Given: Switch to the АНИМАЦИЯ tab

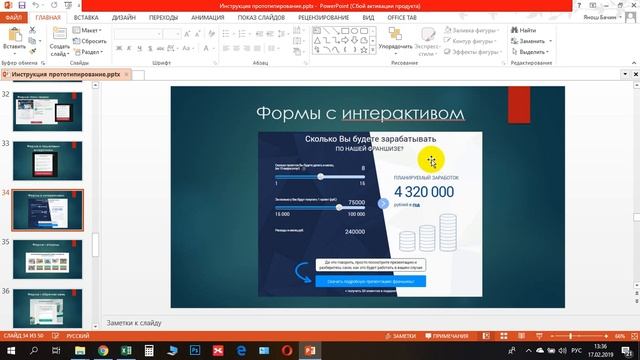Looking at the screenshot, I should (208, 18).
